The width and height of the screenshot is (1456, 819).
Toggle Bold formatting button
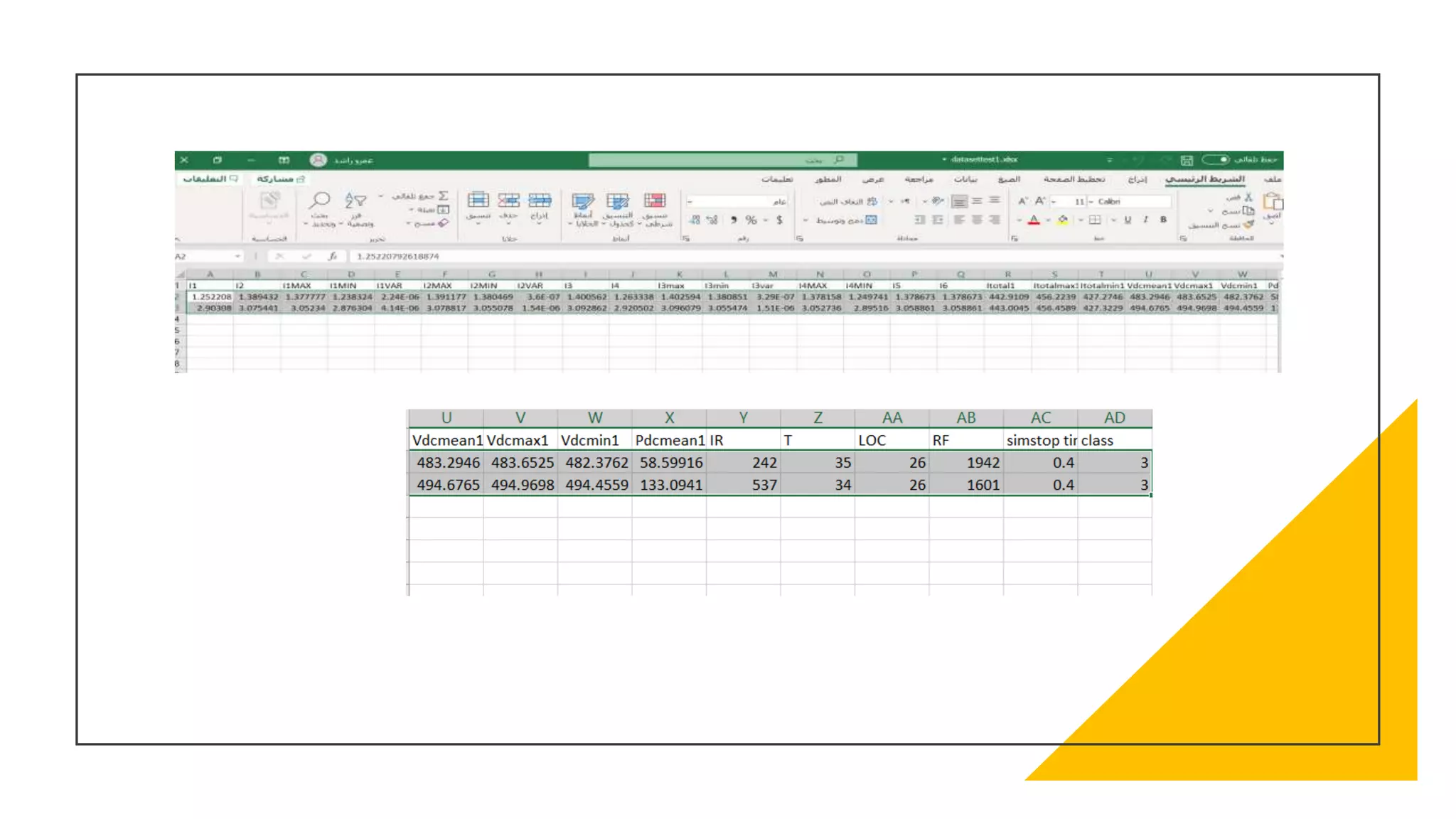click(x=1163, y=220)
